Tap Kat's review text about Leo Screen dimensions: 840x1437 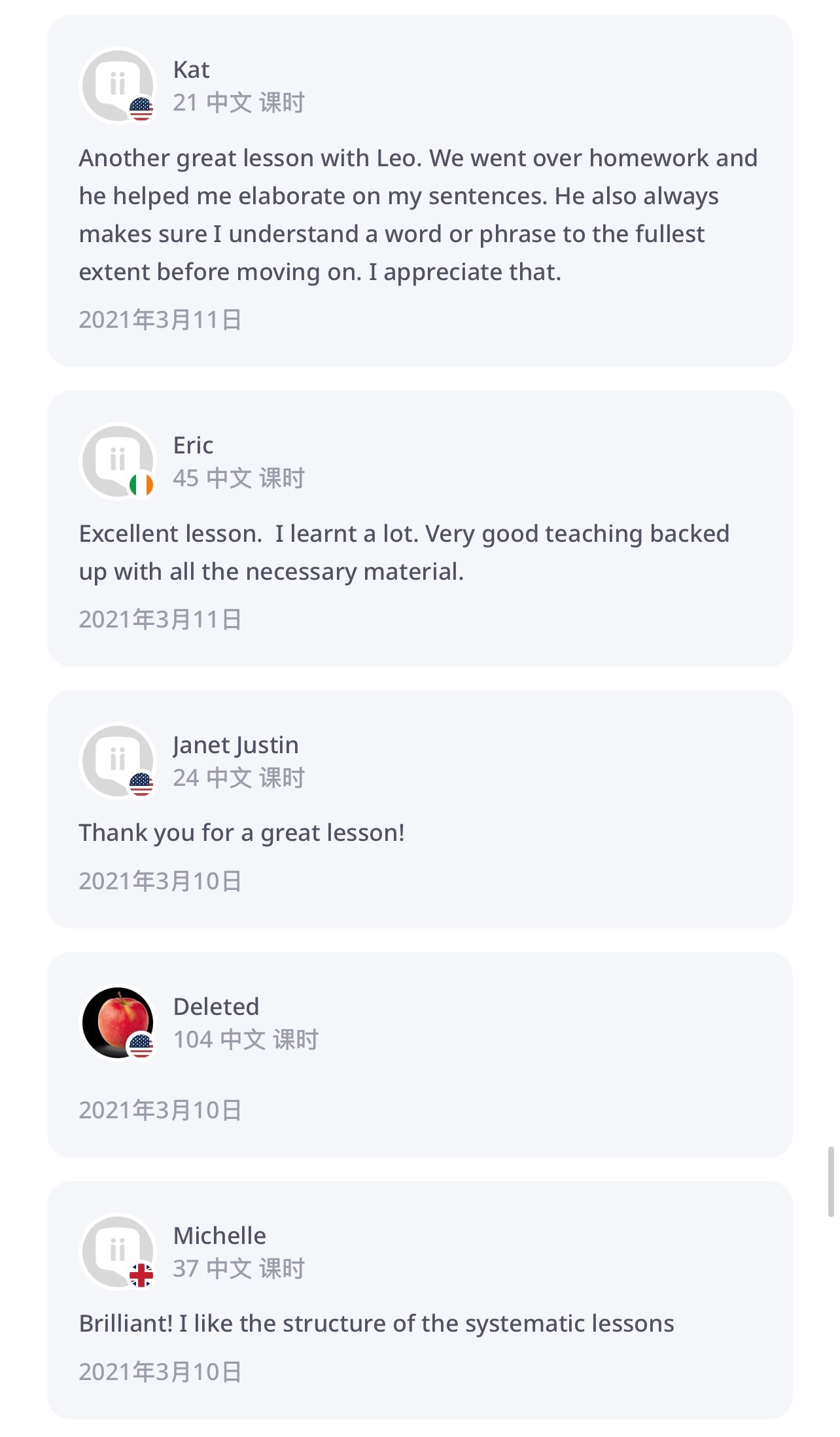[x=417, y=215]
